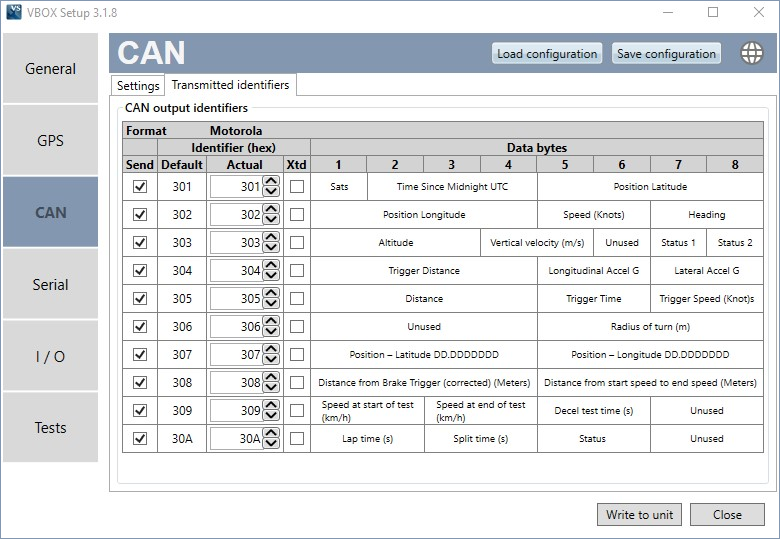Increment the Actual identifier for 301

271,181
